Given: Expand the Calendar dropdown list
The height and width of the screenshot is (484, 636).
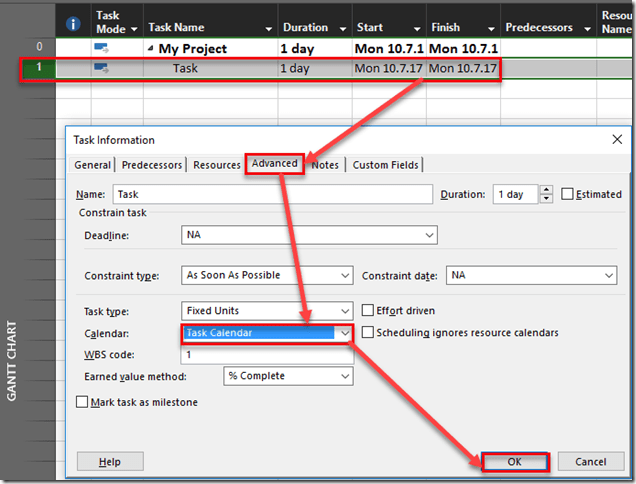Looking at the screenshot, I should [345, 332].
